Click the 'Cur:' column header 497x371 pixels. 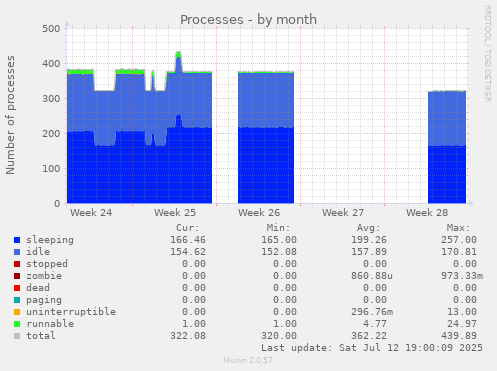[188, 228]
